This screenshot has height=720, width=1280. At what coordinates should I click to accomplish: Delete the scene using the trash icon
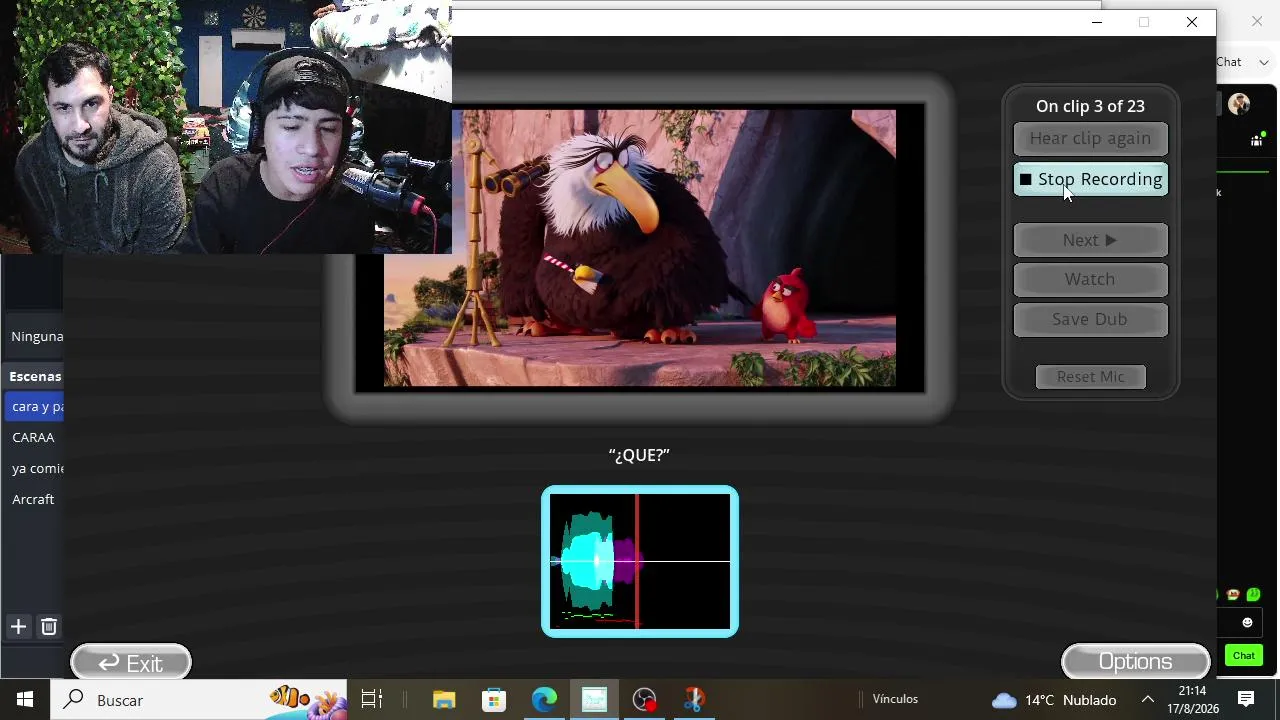click(49, 627)
